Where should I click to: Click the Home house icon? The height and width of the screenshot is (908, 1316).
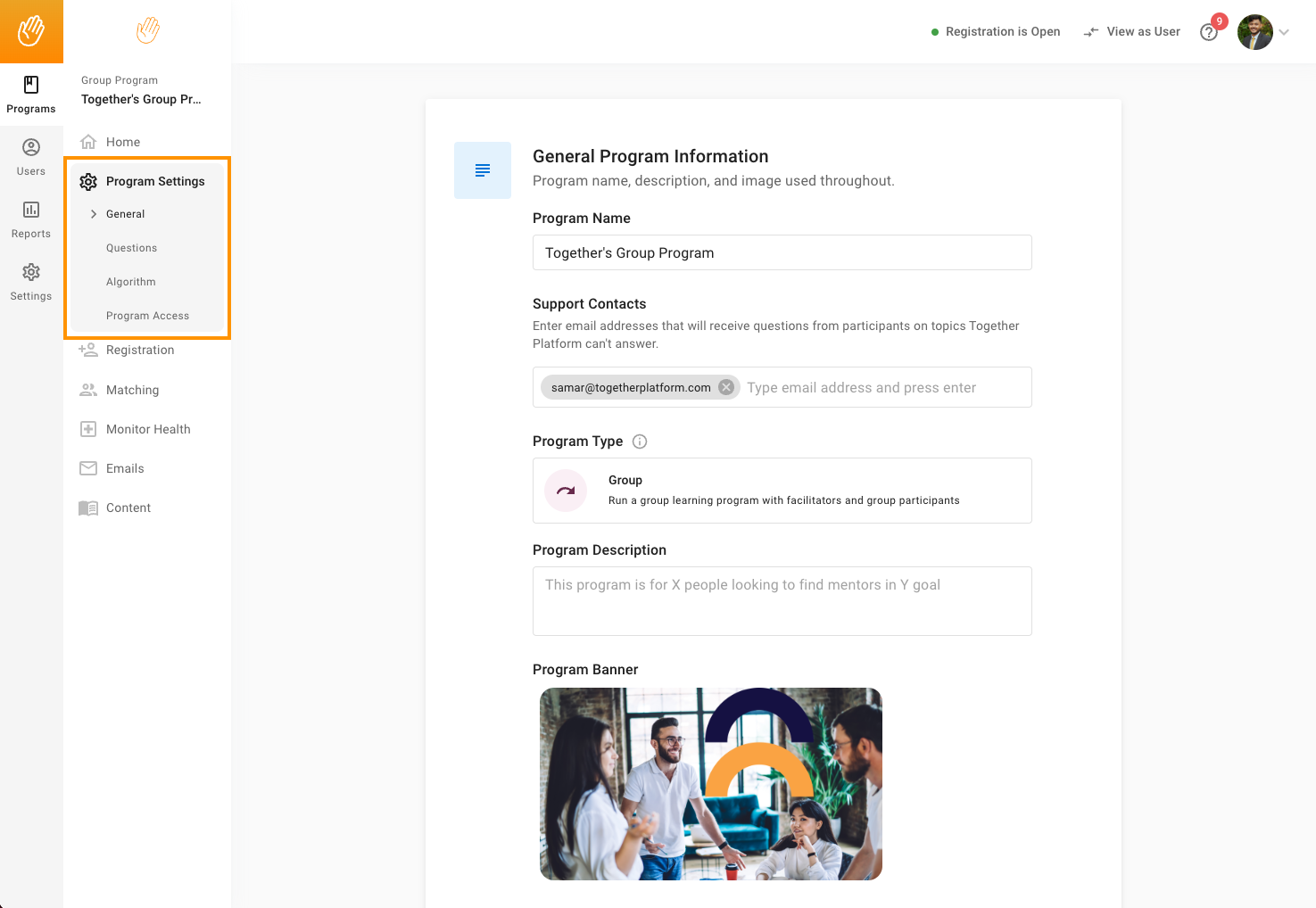pyautogui.click(x=88, y=142)
